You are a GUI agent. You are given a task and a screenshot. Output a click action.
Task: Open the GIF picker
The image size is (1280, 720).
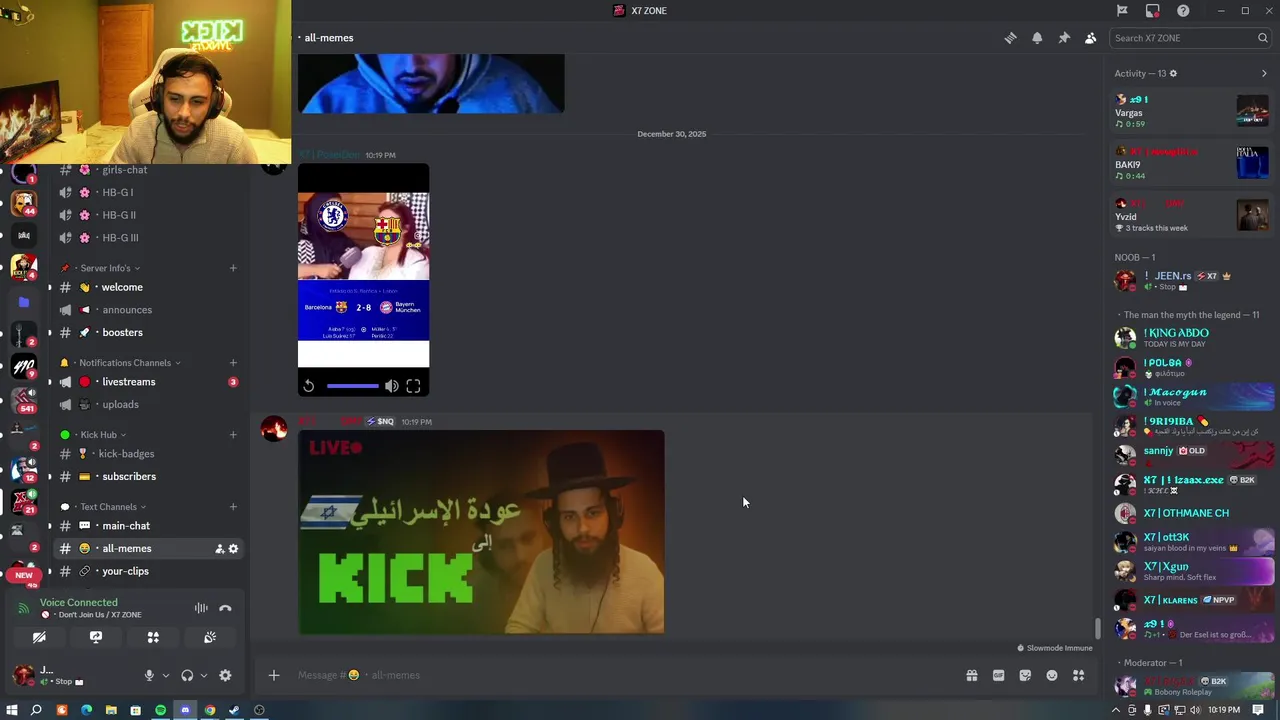[998, 676]
